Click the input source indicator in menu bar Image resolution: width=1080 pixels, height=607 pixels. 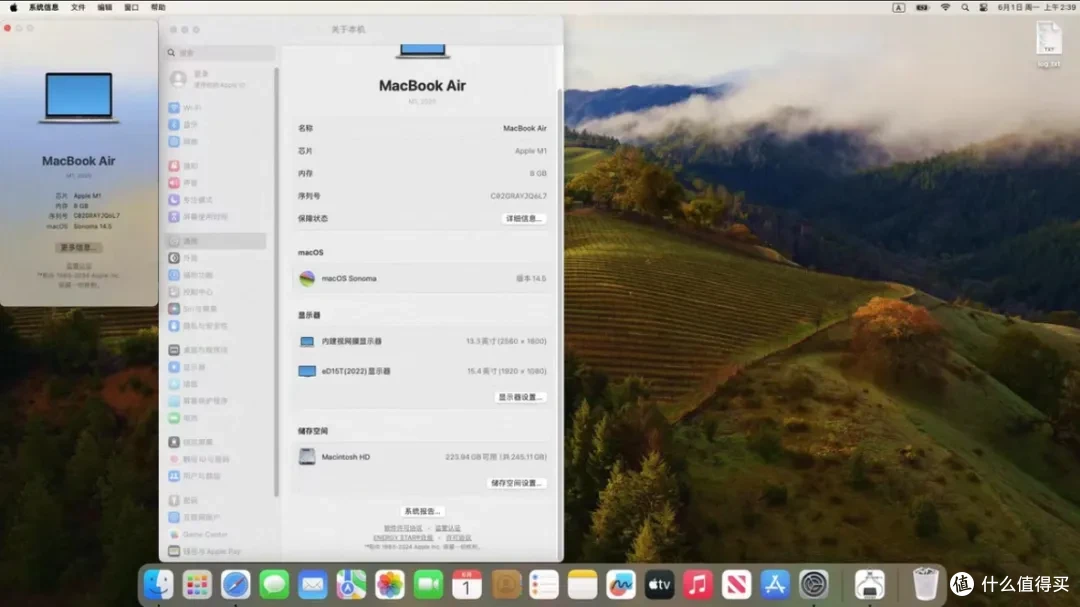[x=898, y=8]
